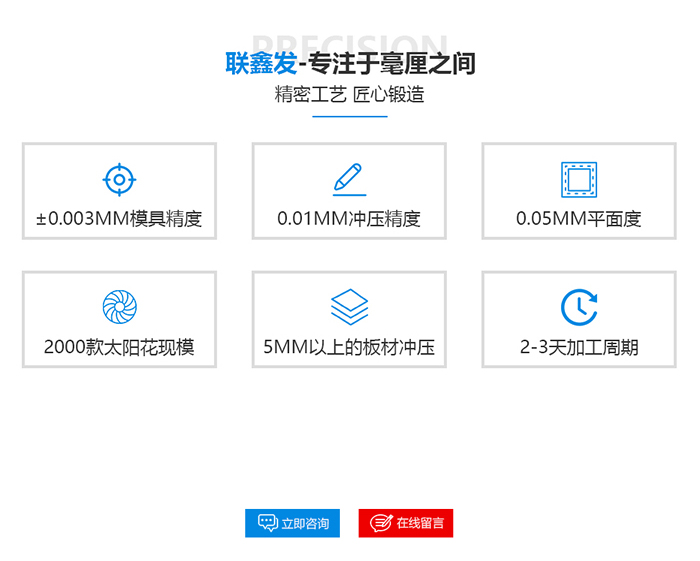
Task: Click the stacked layers sheet icon
Action: click(350, 307)
